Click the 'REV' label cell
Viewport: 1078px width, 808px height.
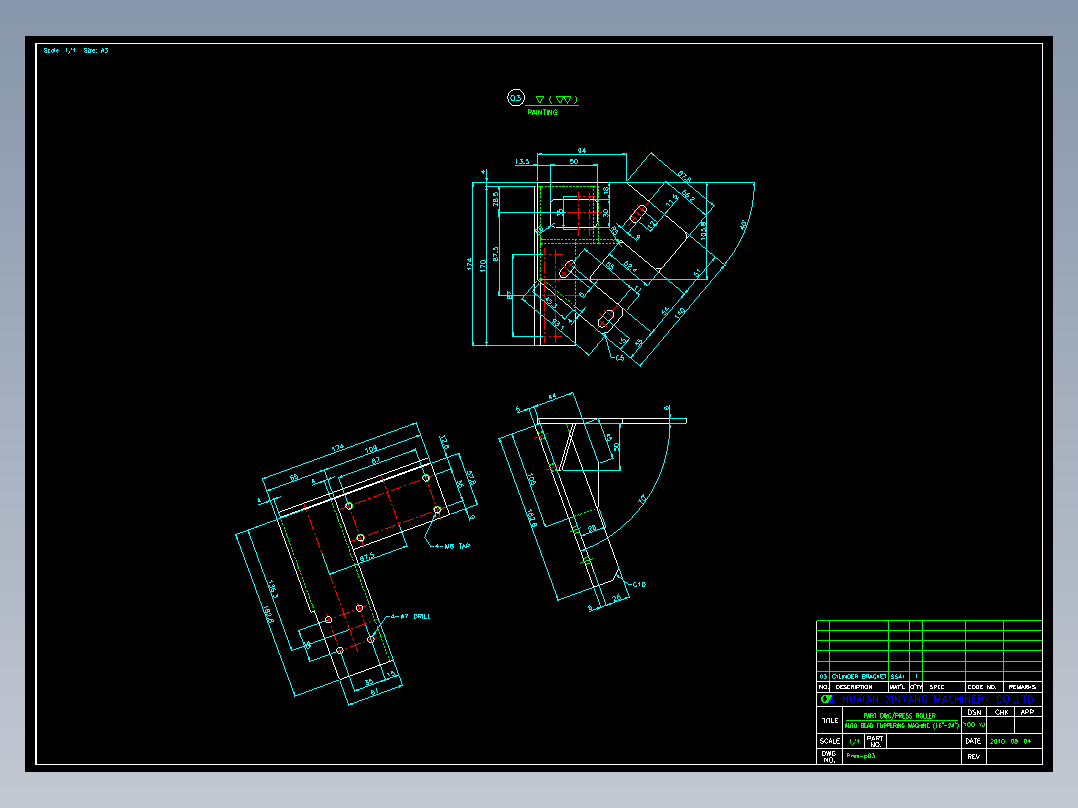click(x=974, y=756)
